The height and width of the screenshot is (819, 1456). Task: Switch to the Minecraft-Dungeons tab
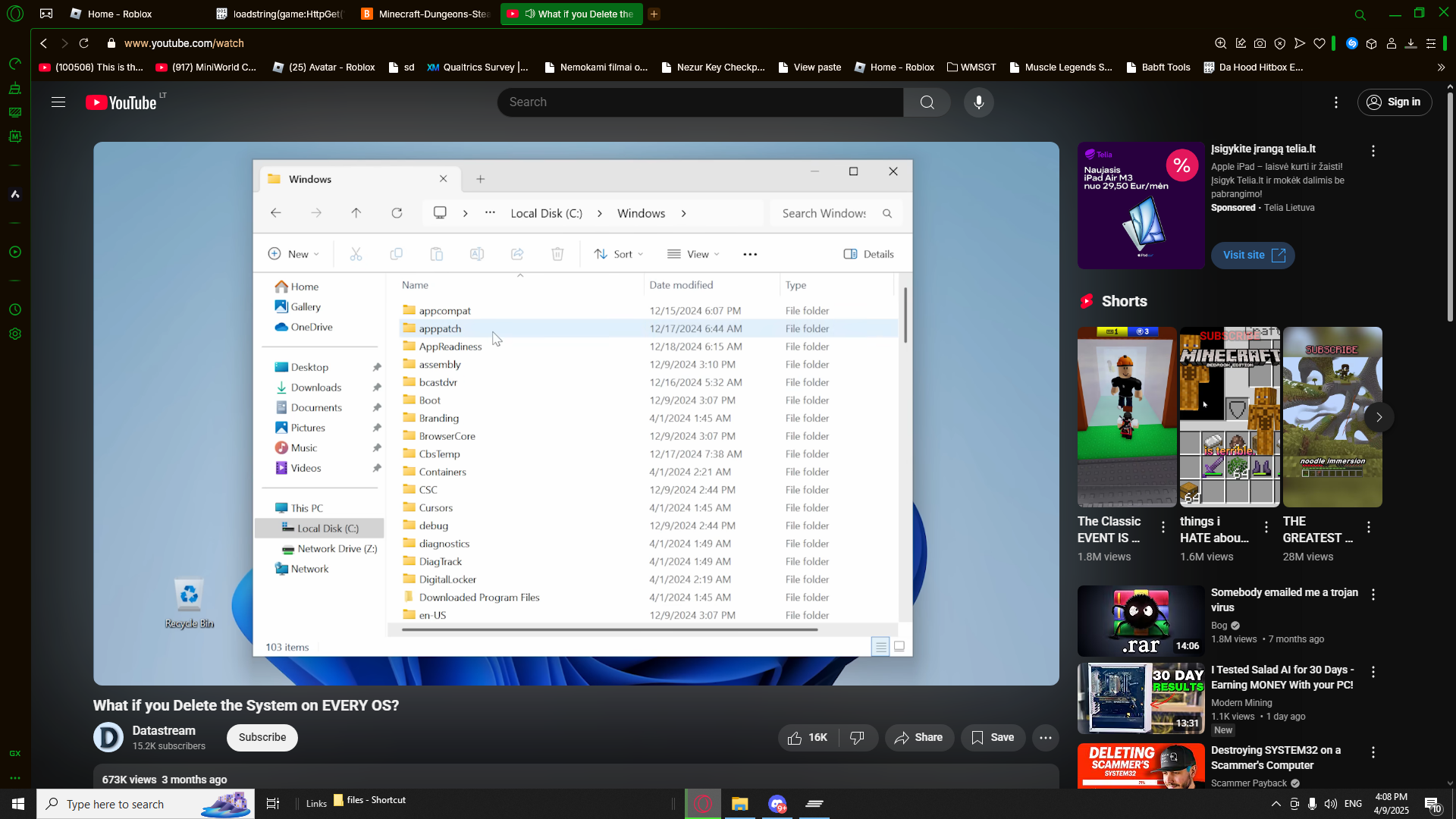pyautogui.click(x=426, y=14)
